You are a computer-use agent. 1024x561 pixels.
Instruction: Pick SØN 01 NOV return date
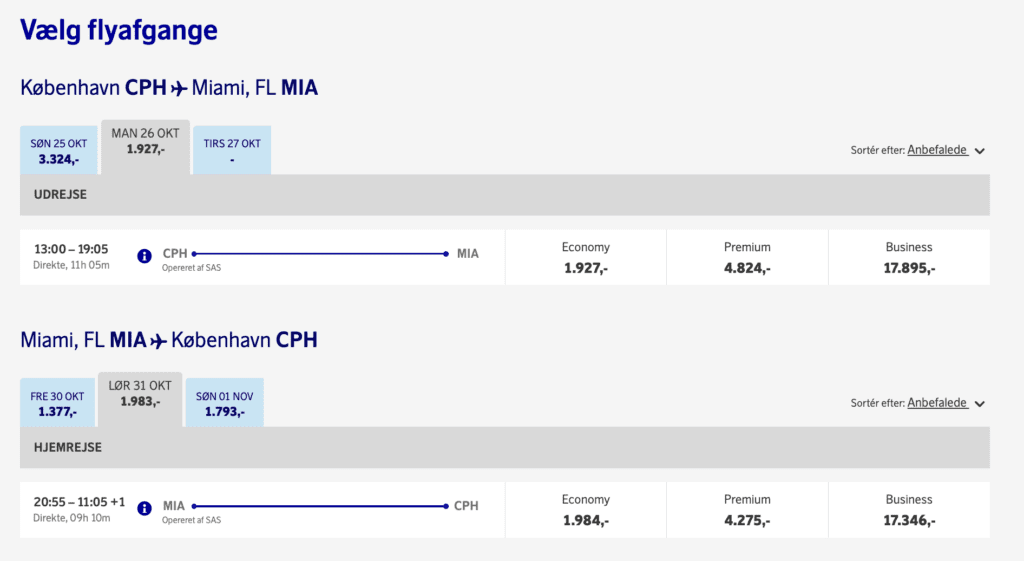(225, 402)
